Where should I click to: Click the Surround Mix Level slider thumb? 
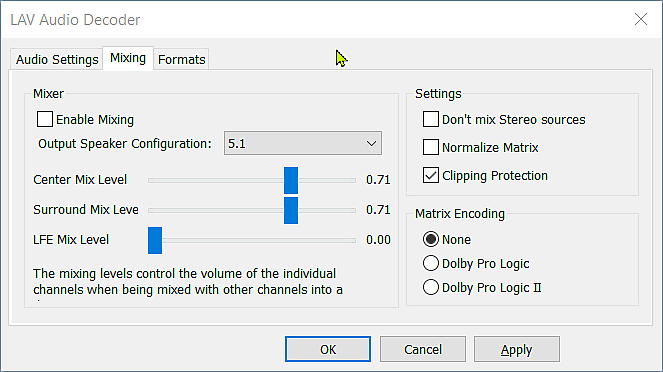point(291,211)
